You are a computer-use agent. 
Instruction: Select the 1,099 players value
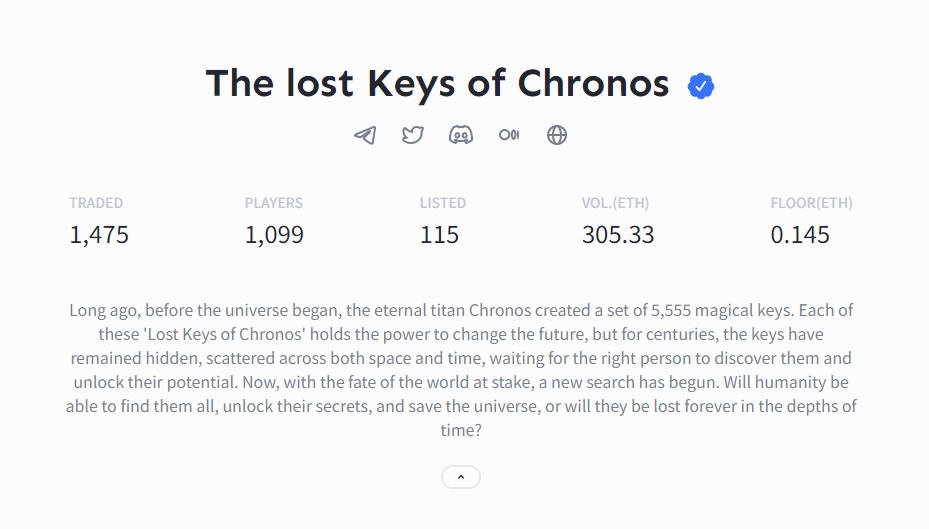(274, 235)
